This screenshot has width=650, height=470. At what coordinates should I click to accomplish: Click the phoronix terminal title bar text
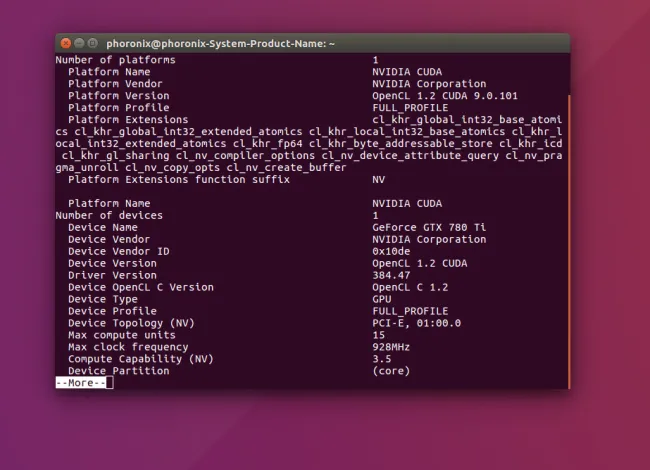point(220,43)
